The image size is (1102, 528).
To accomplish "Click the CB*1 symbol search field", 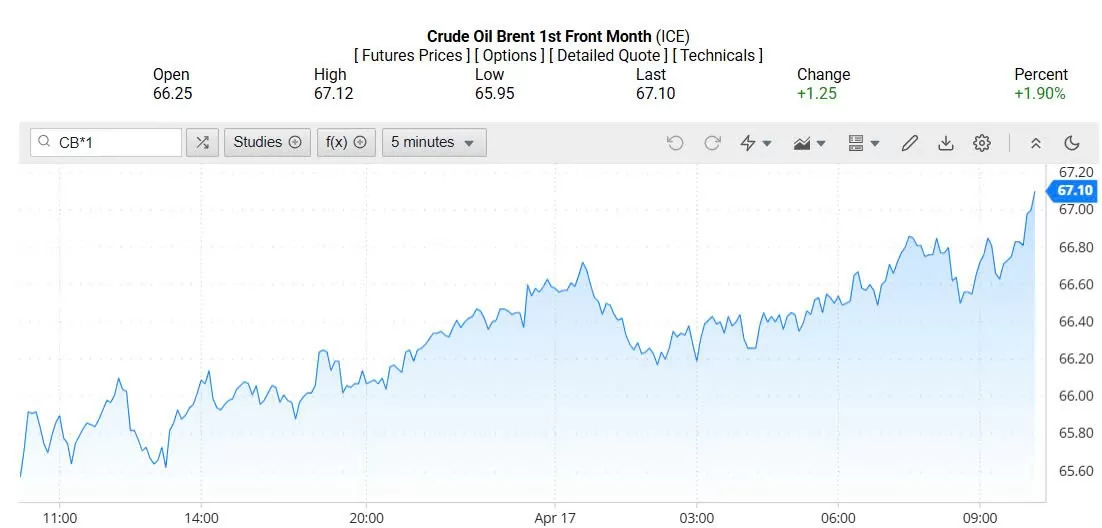I will click(107, 143).
